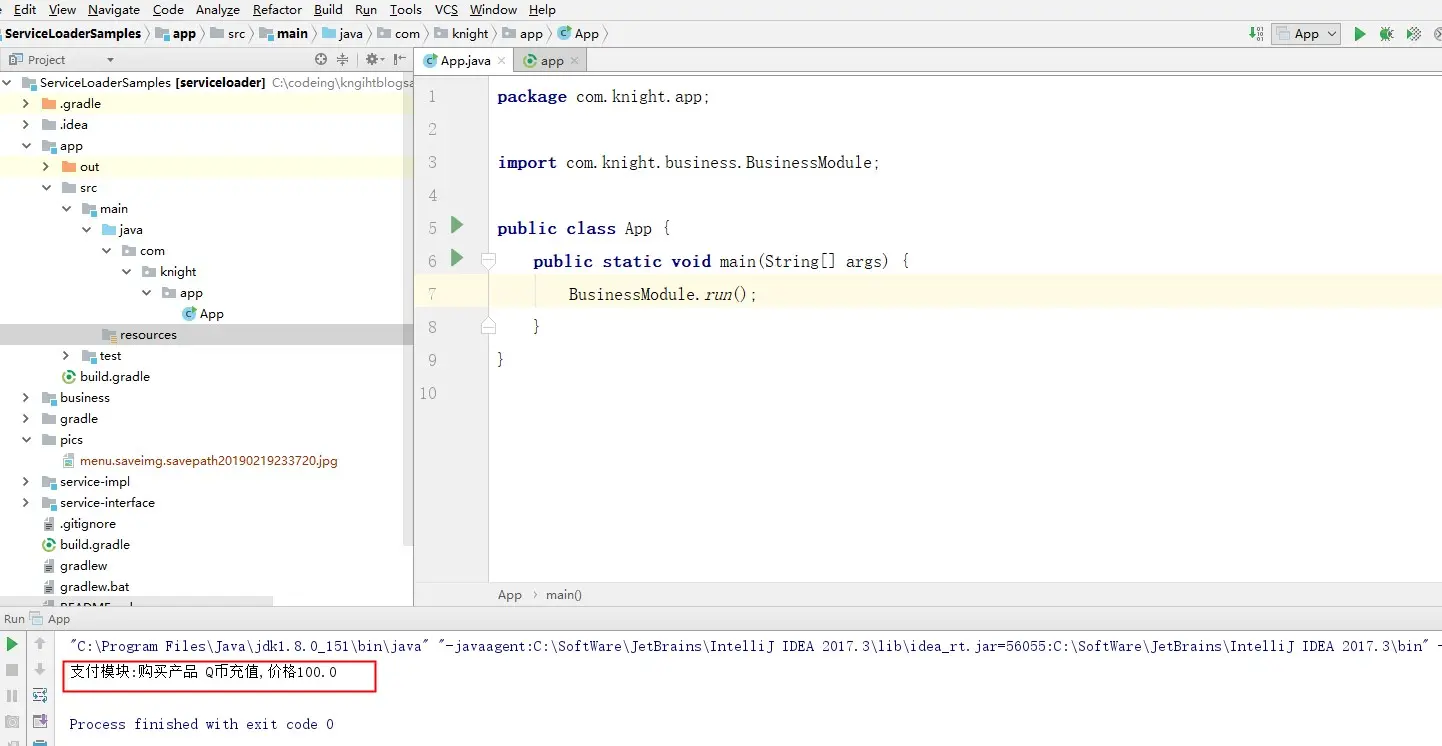This screenshot has height=746, width=1442.
Task: Open the Run menu
Action: coord(366,10)
